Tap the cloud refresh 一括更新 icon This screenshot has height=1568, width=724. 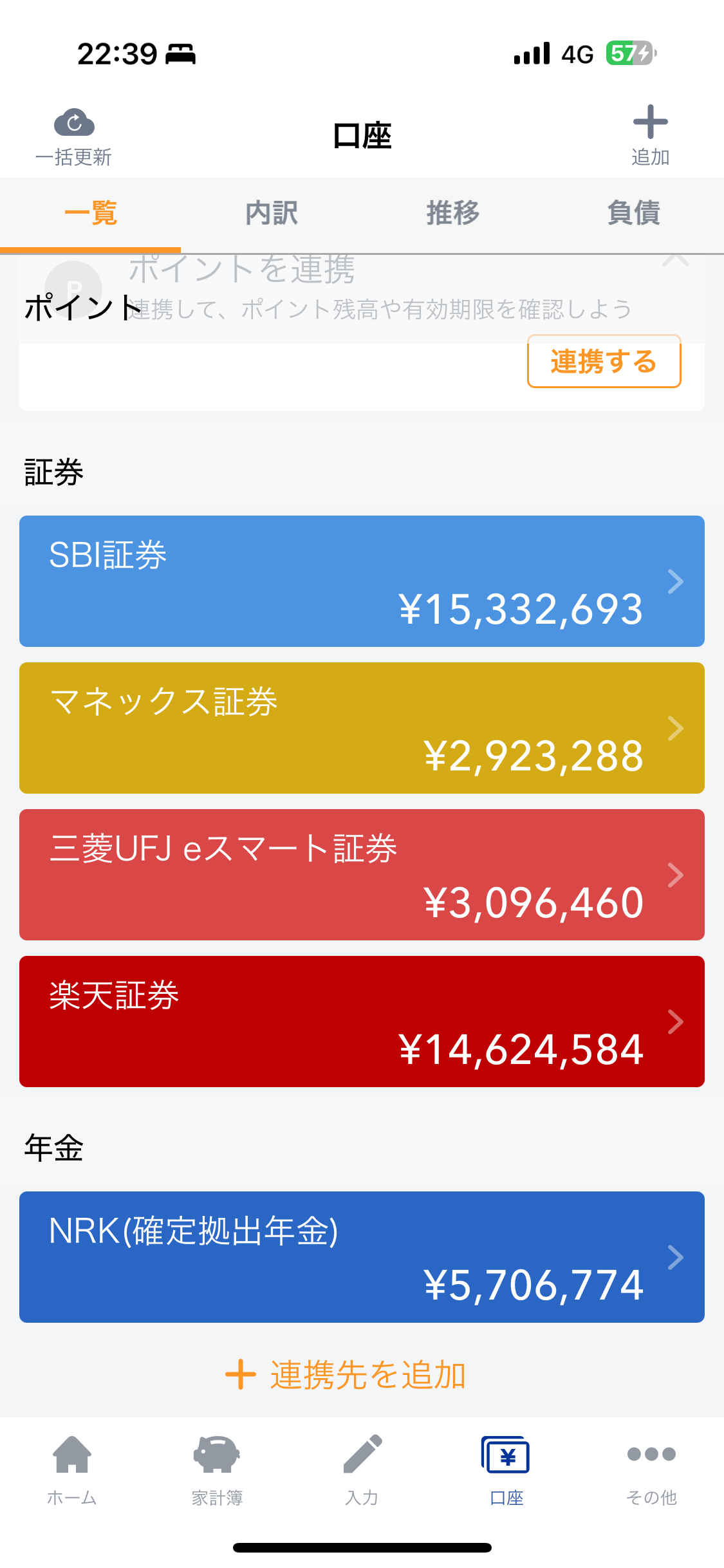[x=74, y=122]
